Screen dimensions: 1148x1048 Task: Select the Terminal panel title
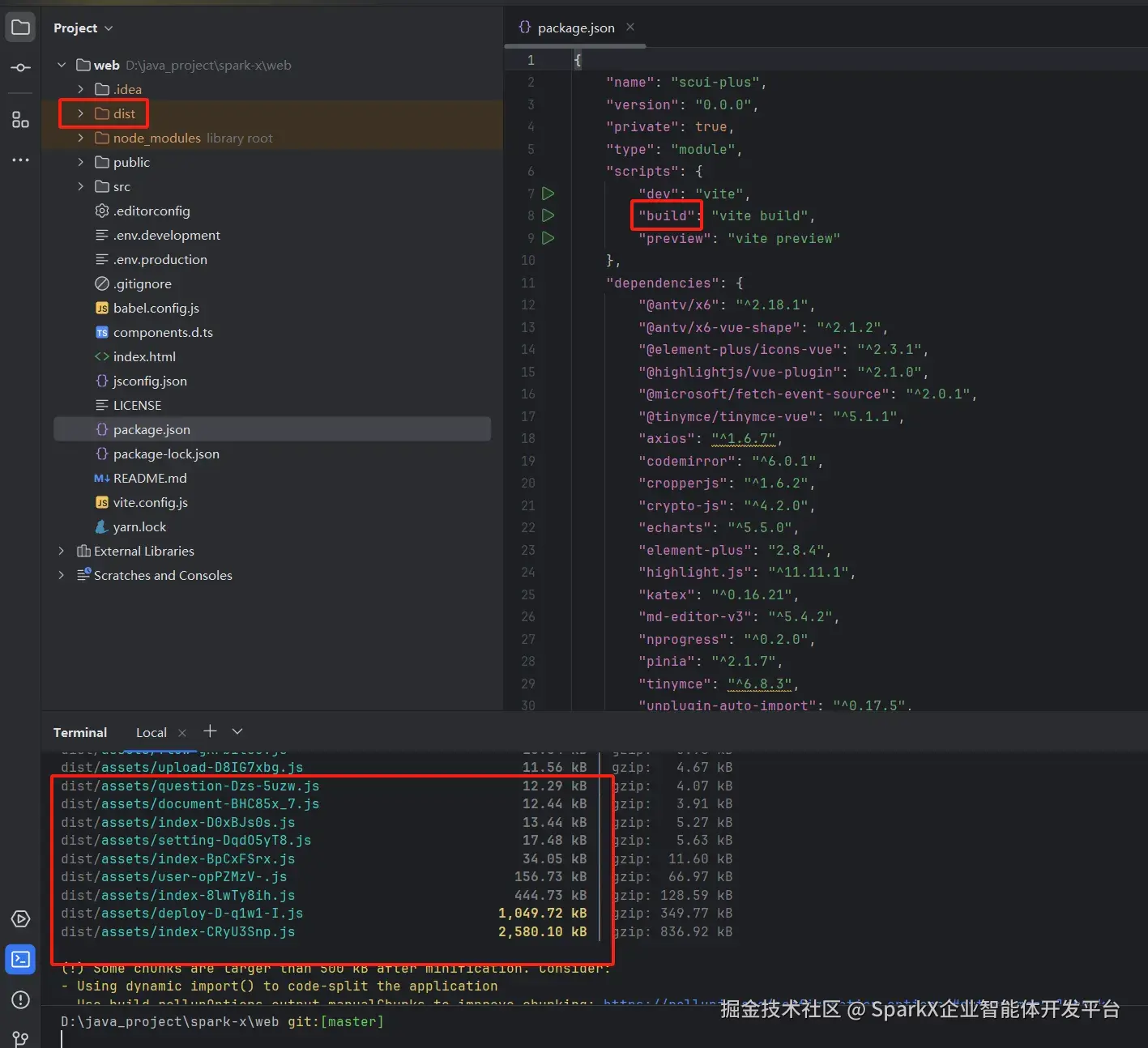[80, 732]
